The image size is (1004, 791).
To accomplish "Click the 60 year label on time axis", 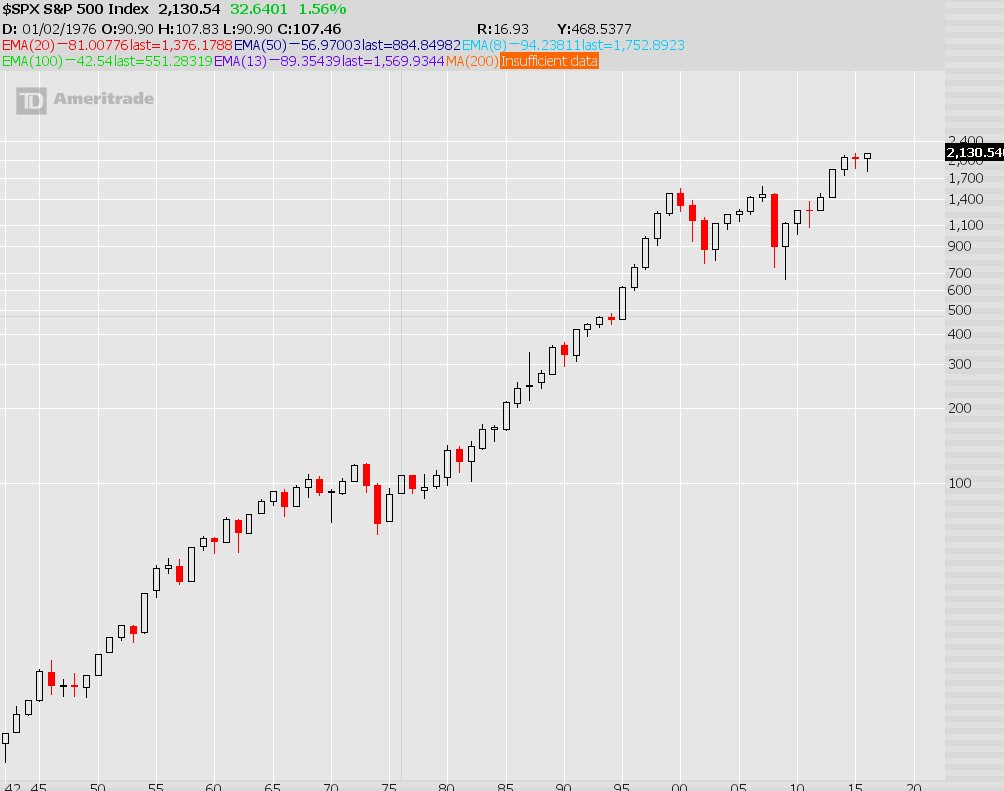I will [213, 787].
